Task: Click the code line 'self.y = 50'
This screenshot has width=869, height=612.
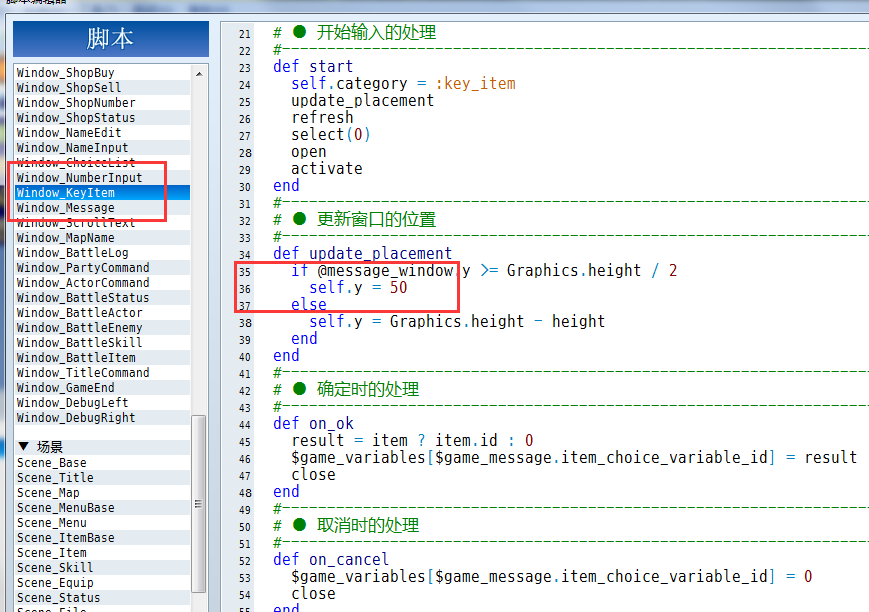Action: [x=358, y=287]
